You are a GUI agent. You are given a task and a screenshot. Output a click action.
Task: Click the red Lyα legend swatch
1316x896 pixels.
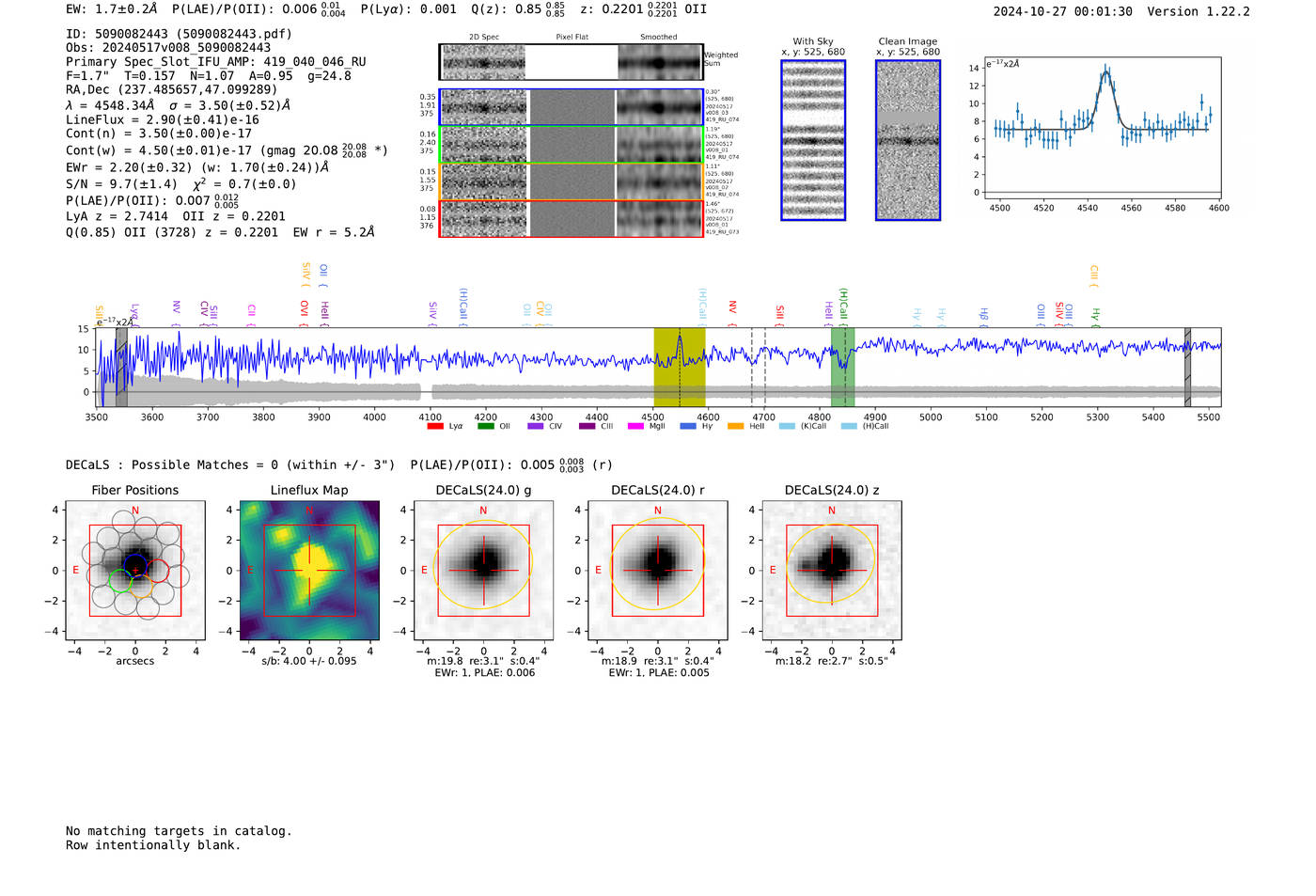[435, 426]
